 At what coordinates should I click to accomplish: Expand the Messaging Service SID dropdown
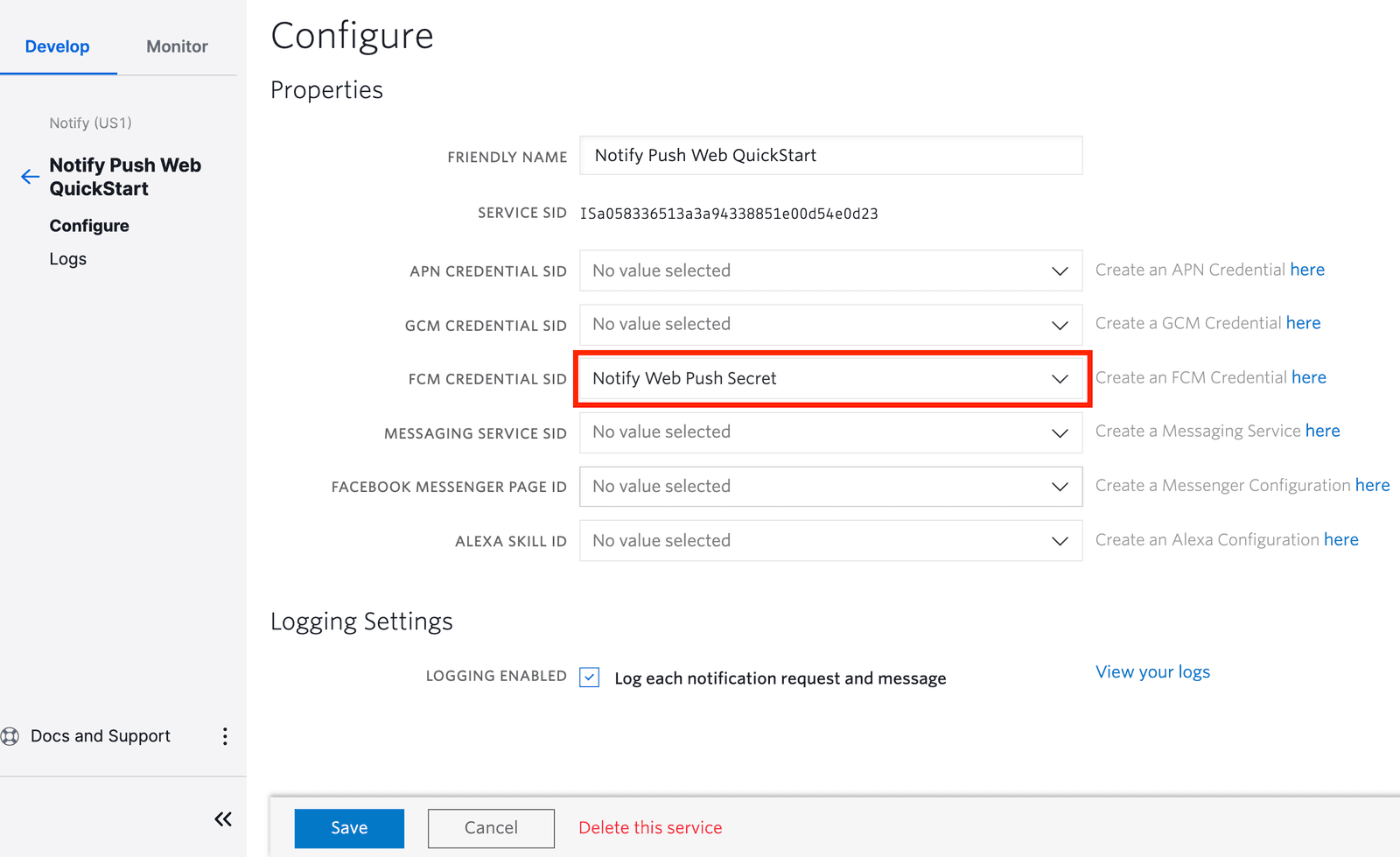(x=1060, y=432)
